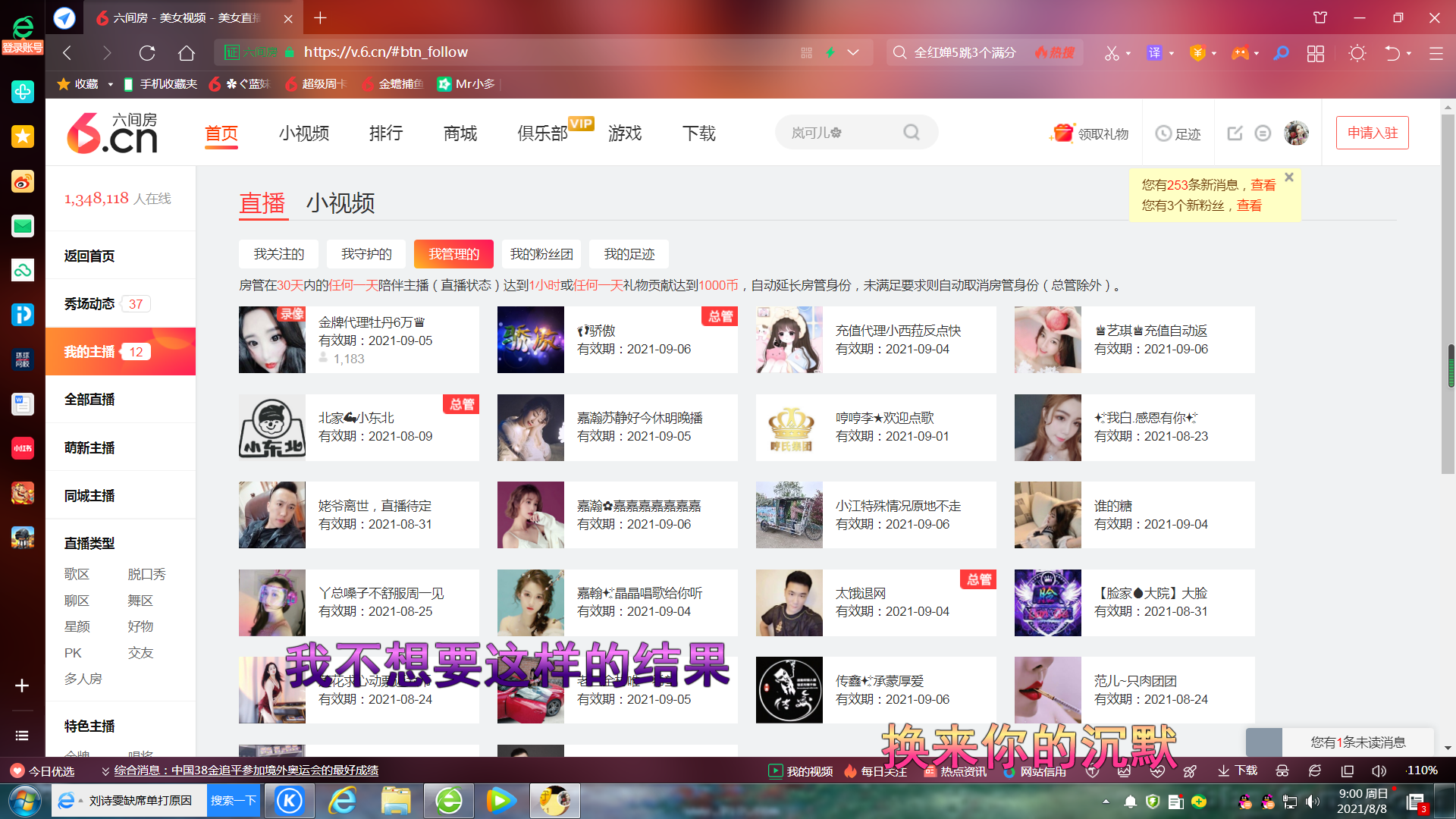Open the K music app taskbar icon
1456x819 pixels.
(289, 801)
